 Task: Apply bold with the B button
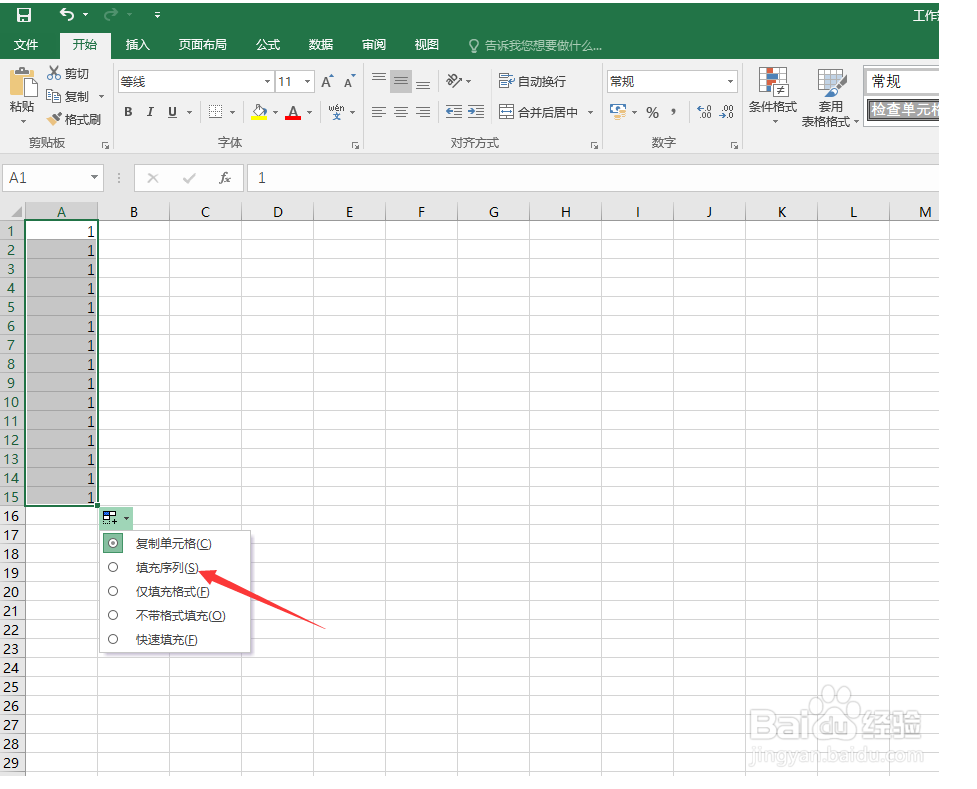tap(128, 112)
